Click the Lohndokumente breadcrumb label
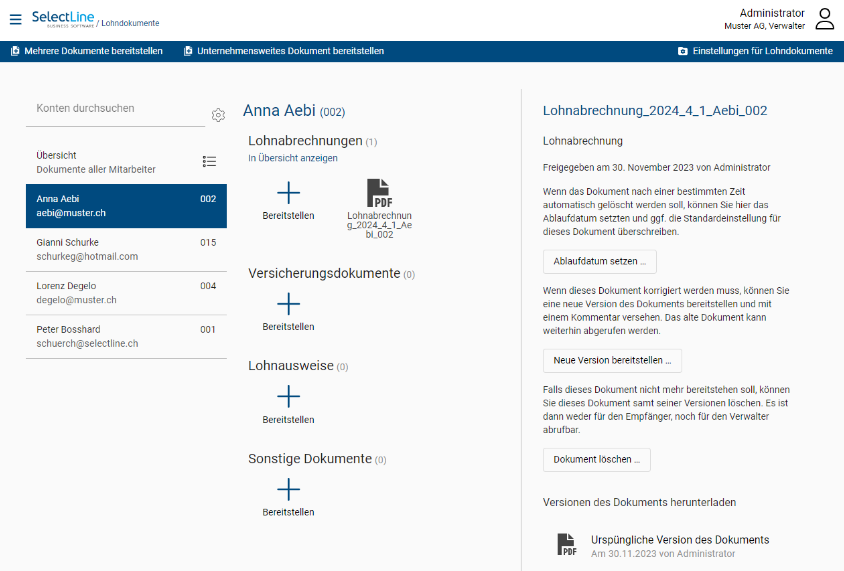This screenshot has width=844, height=571. coord(130,23)
